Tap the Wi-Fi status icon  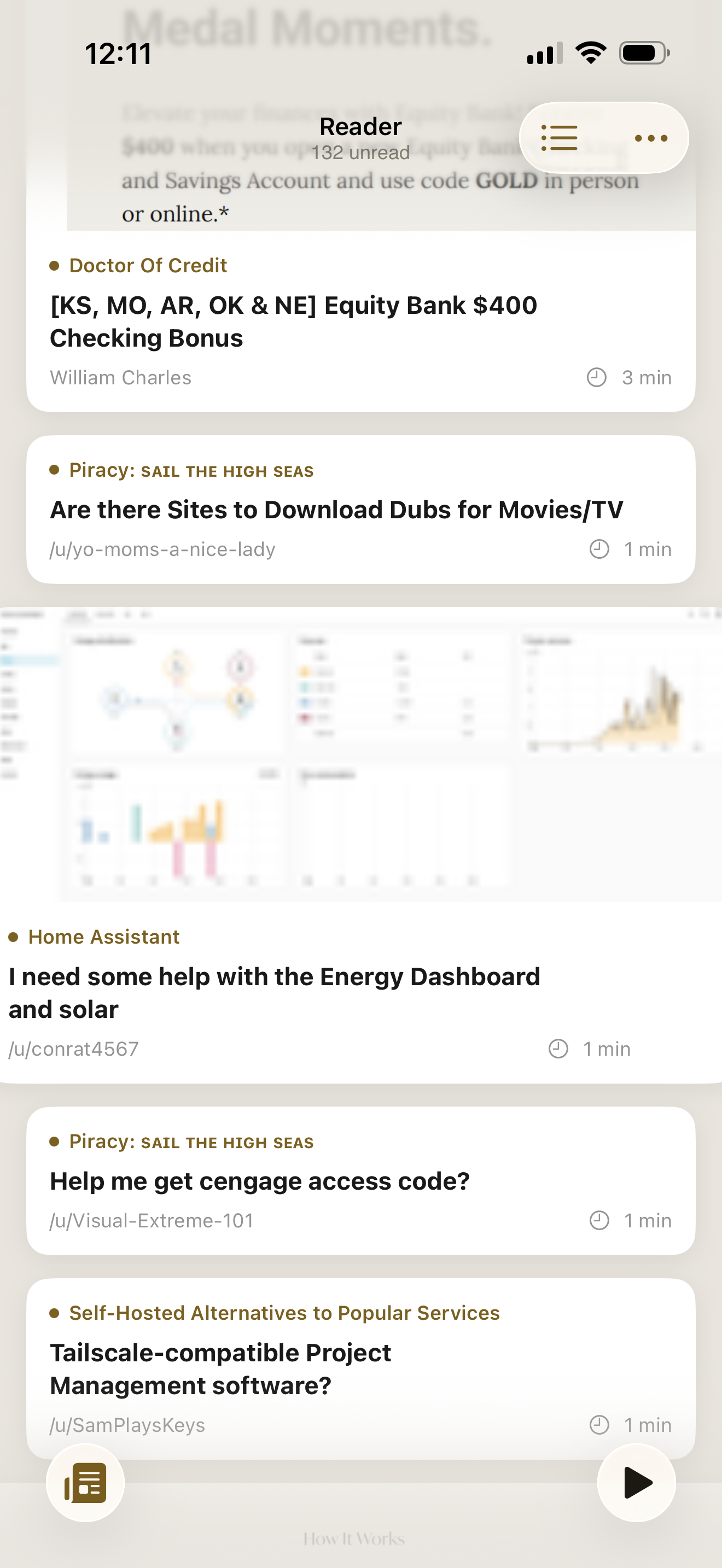pyautogui.click(x=591, y=53)
